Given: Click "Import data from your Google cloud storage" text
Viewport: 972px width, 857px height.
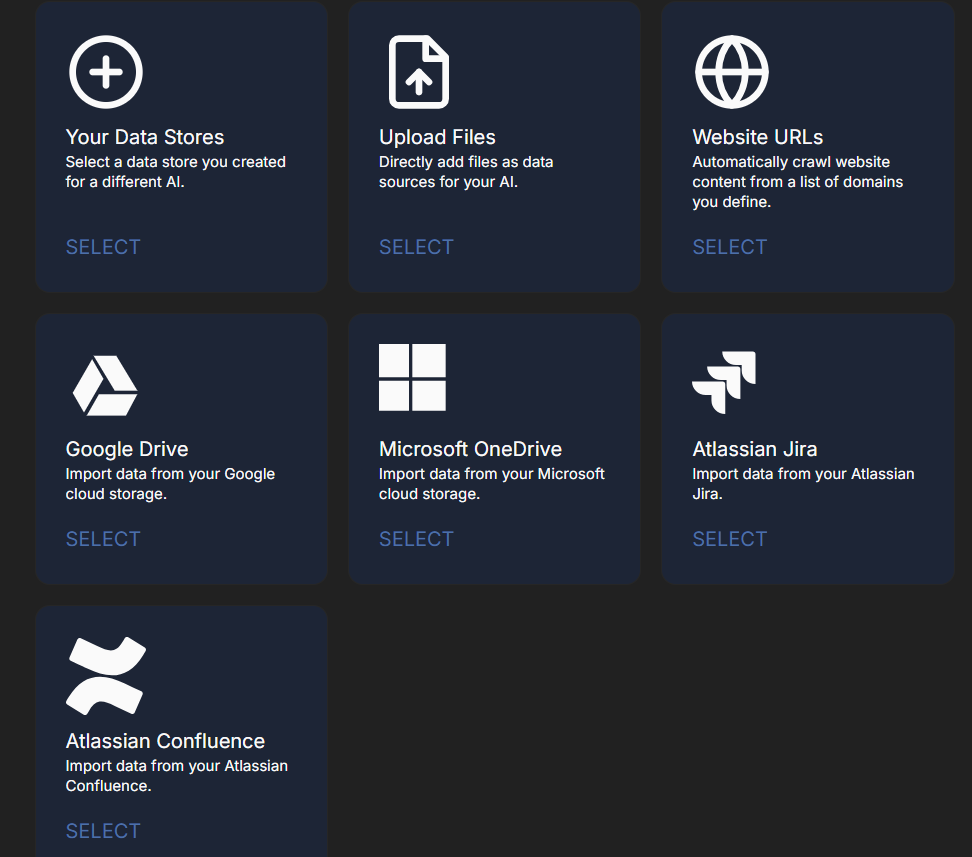Looking at the screenshot, I should pyautogui.click(x=170, y=484).
